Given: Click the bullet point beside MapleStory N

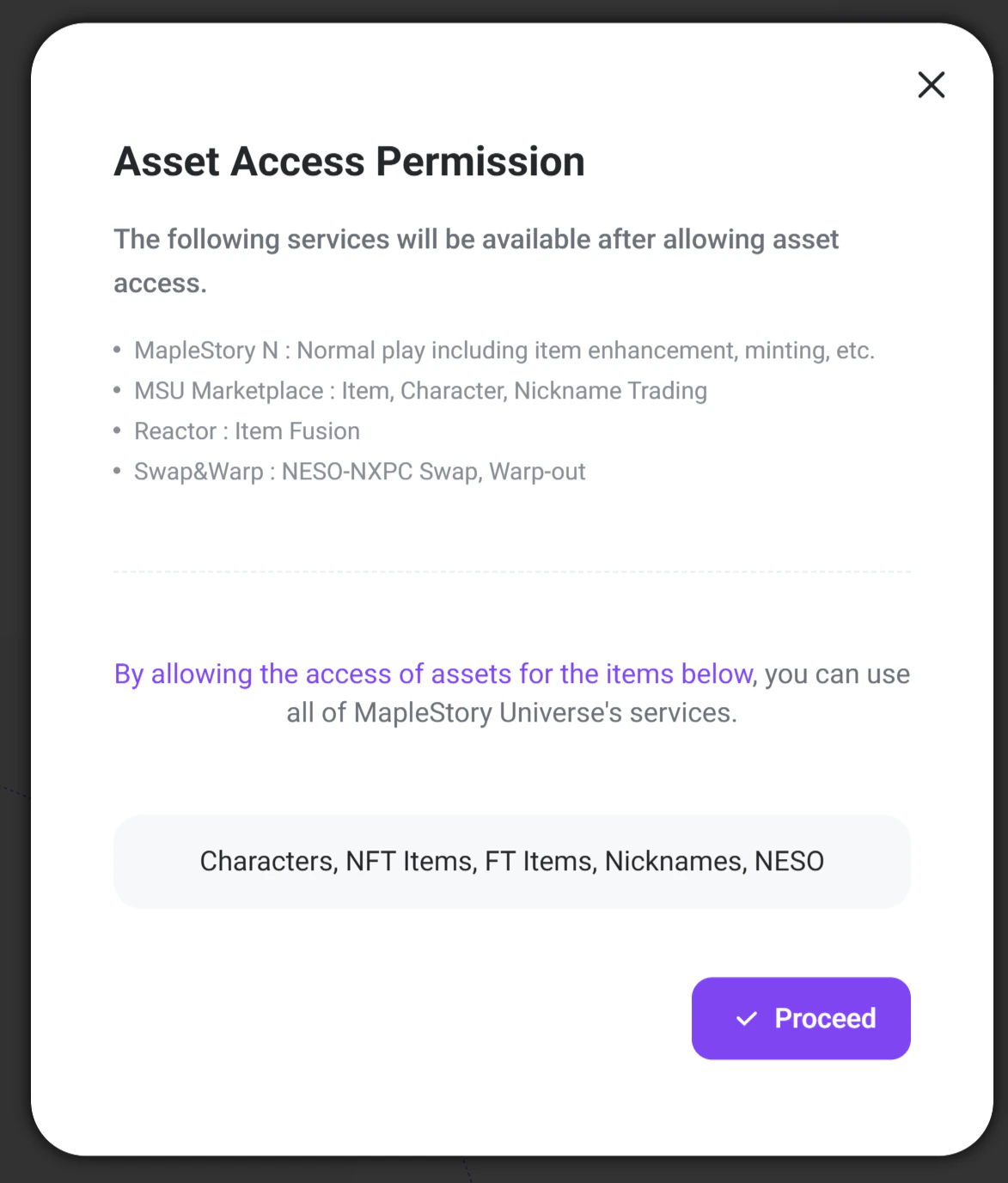Looking at the screenshot, I should point(119,349).
